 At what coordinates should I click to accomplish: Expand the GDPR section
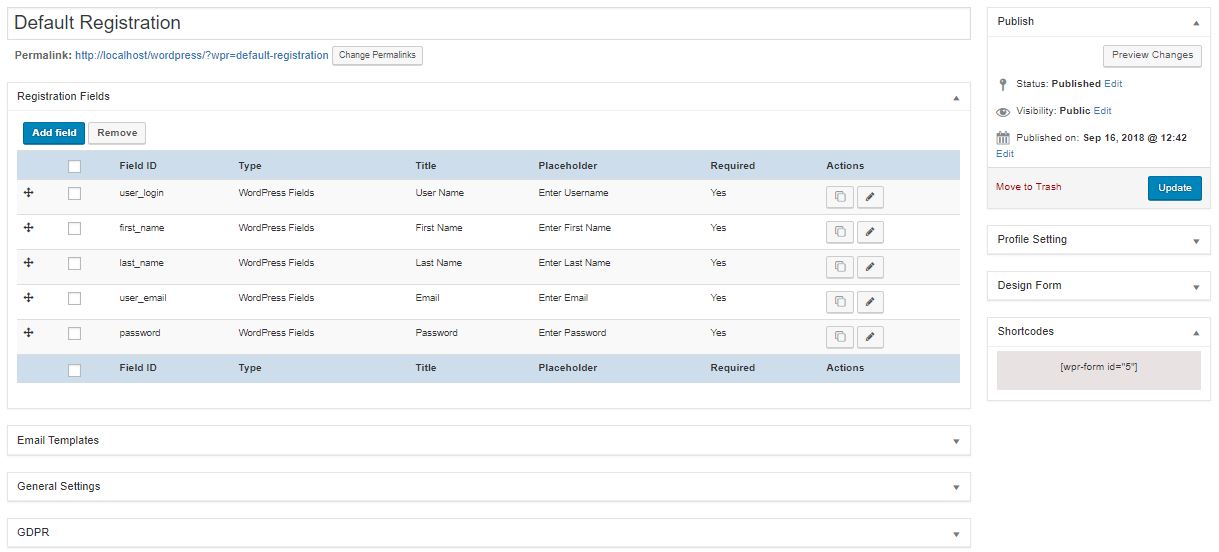pos(955,533)
